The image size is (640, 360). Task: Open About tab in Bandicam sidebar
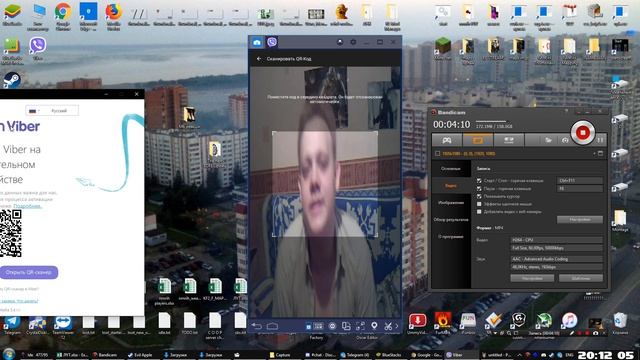pyautogui.click(x=451, y=237)
